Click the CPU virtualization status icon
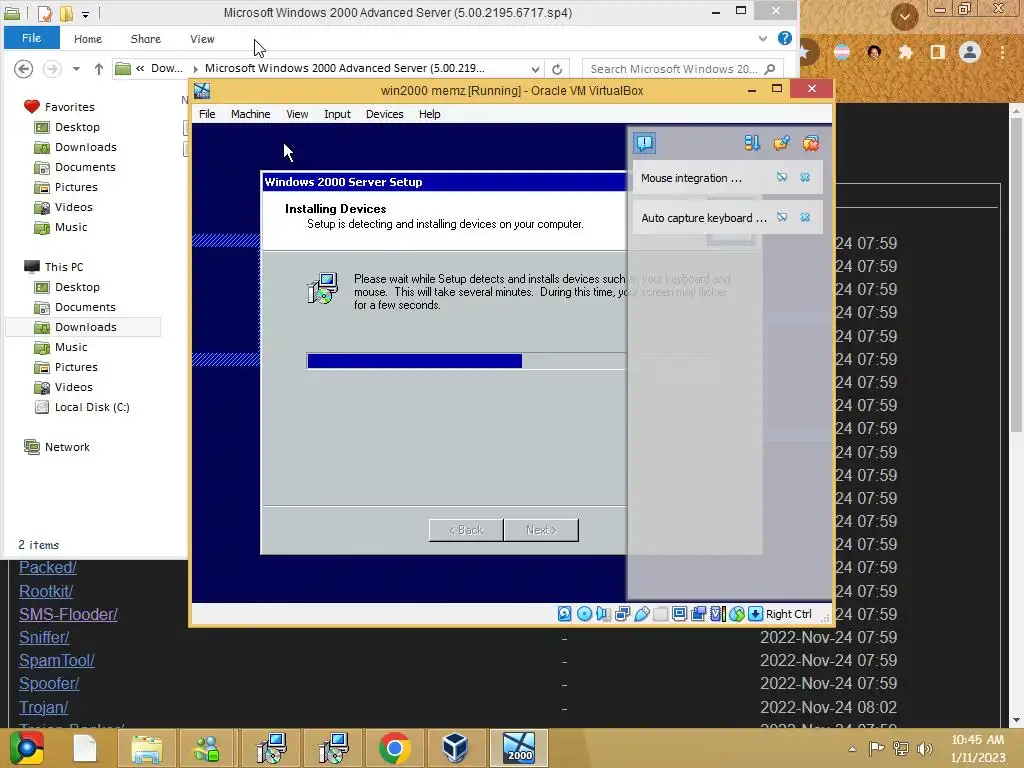 click(x=717, y=614)
